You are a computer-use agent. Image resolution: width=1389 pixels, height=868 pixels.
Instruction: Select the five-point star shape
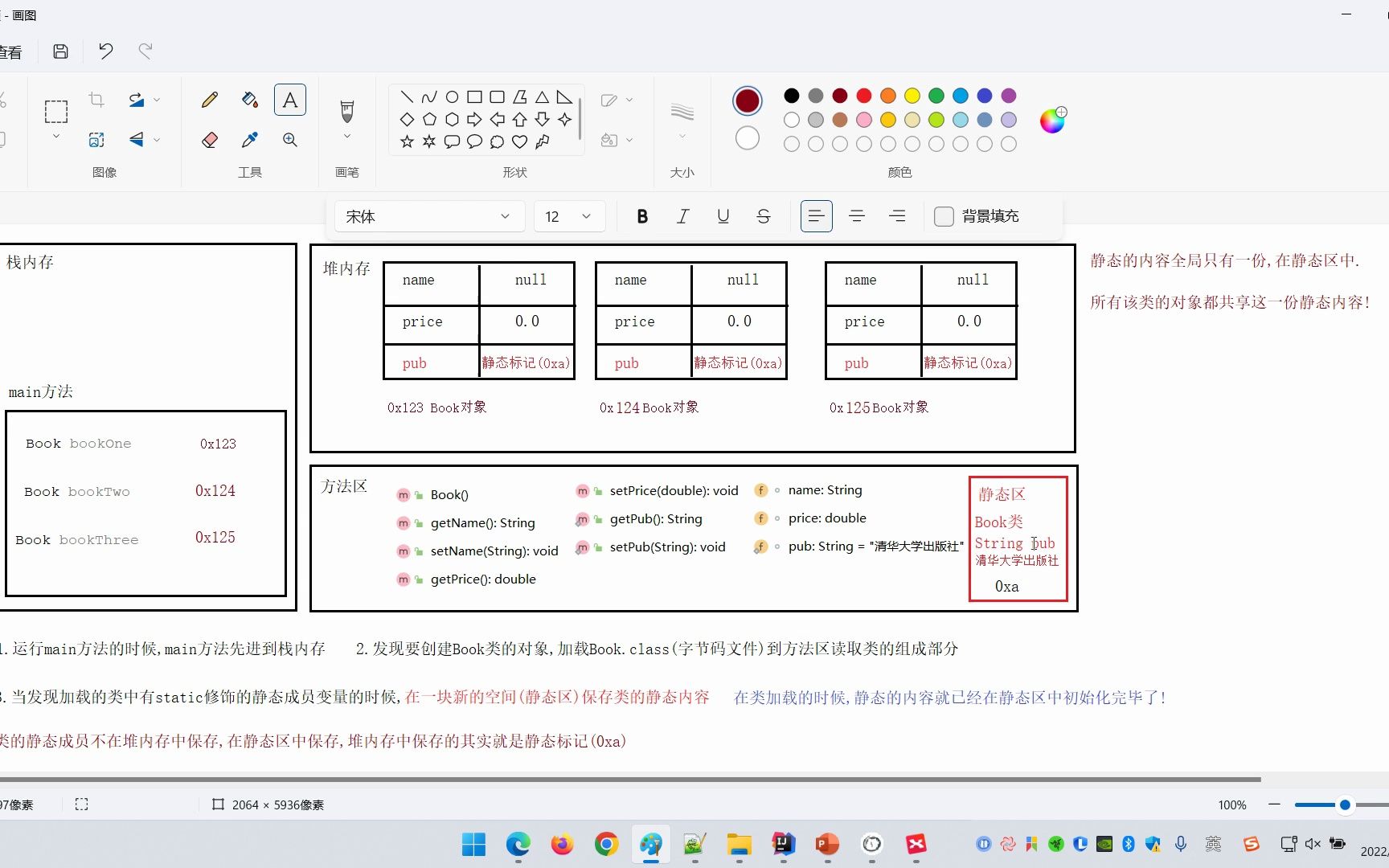407,141
